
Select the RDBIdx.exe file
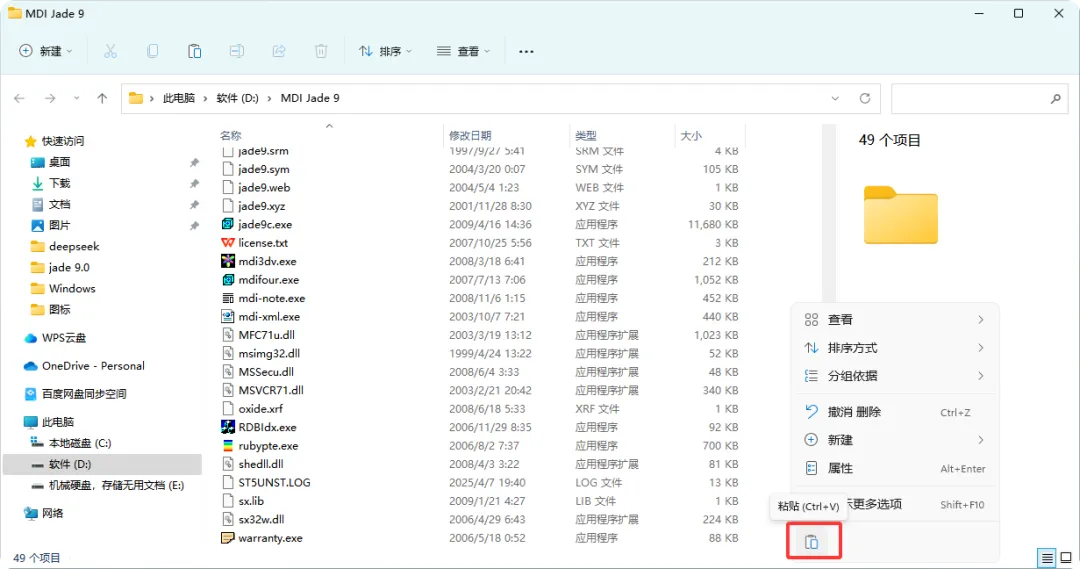pyautogui.click(x=267, y=428)
